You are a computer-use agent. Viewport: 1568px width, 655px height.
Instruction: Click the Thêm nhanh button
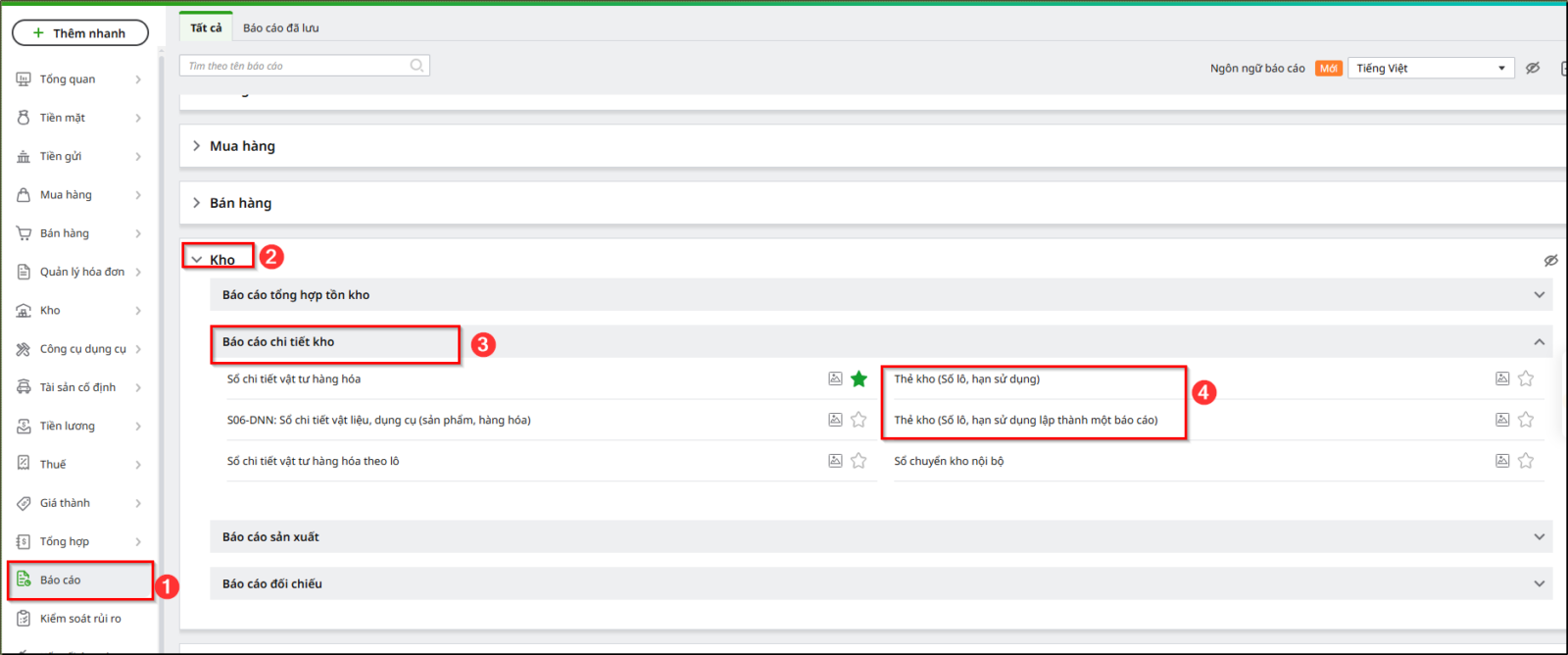pyautogui.click(x=80, y=33)
